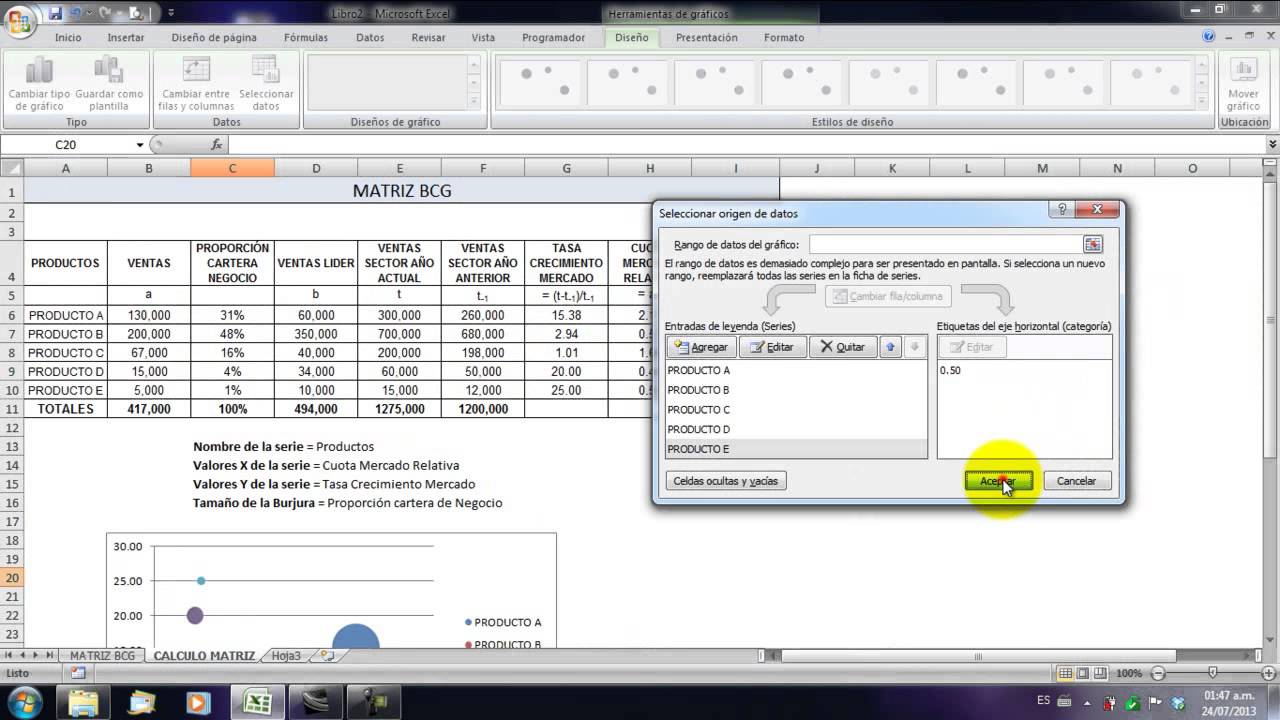1280x720 pixels.
Task: Click the range selector collapse icon
Action: tap(1093, 244)
